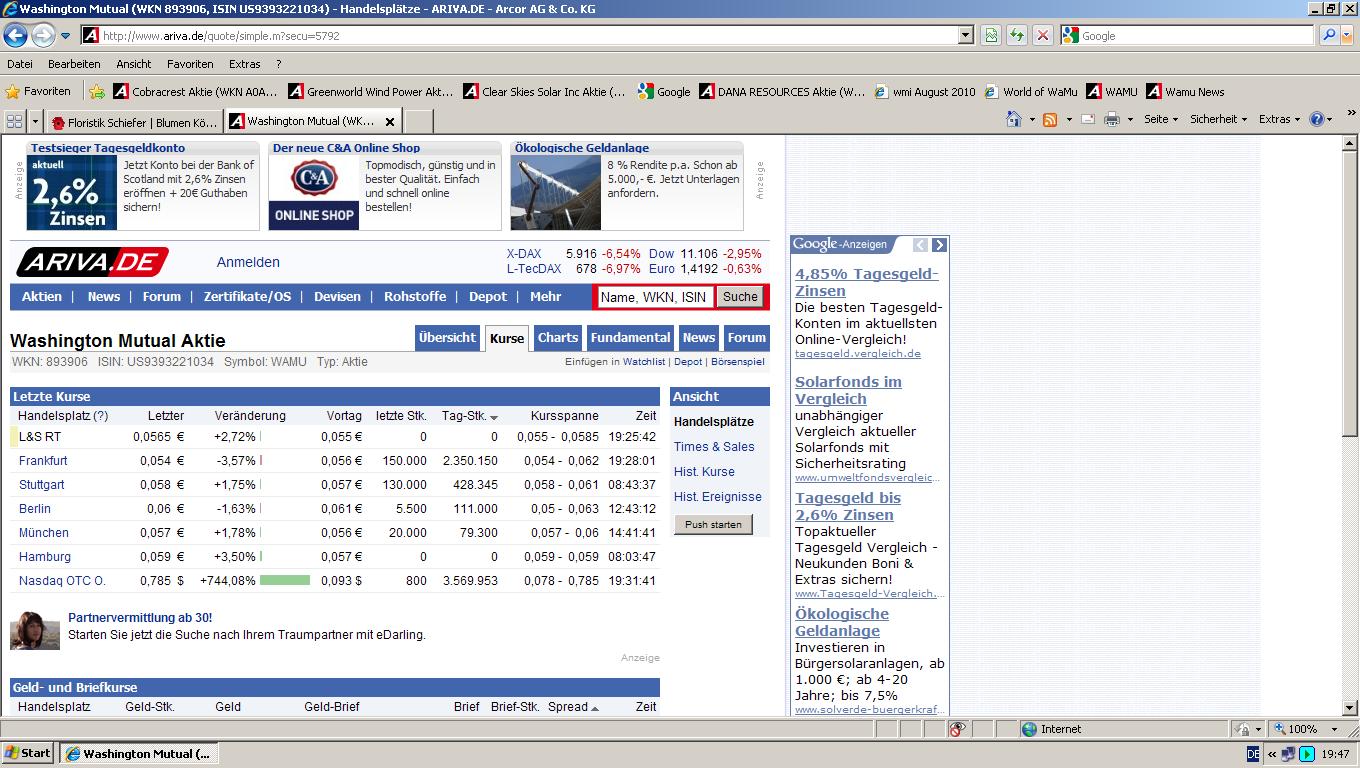
Task: Open the Nasdaq OTC O. link
Action: (62, 581)
